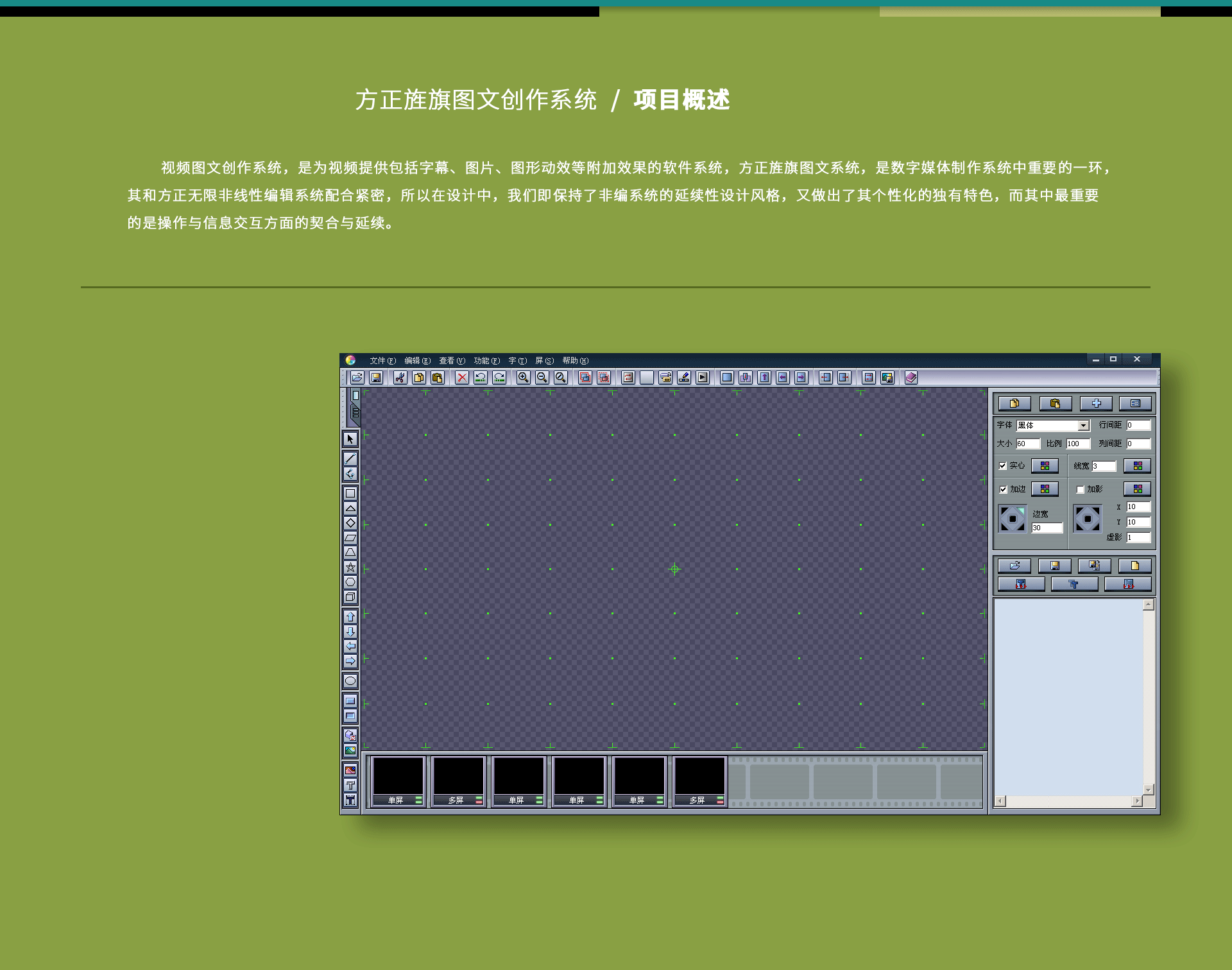Click lower panel open folder button

1014,566
